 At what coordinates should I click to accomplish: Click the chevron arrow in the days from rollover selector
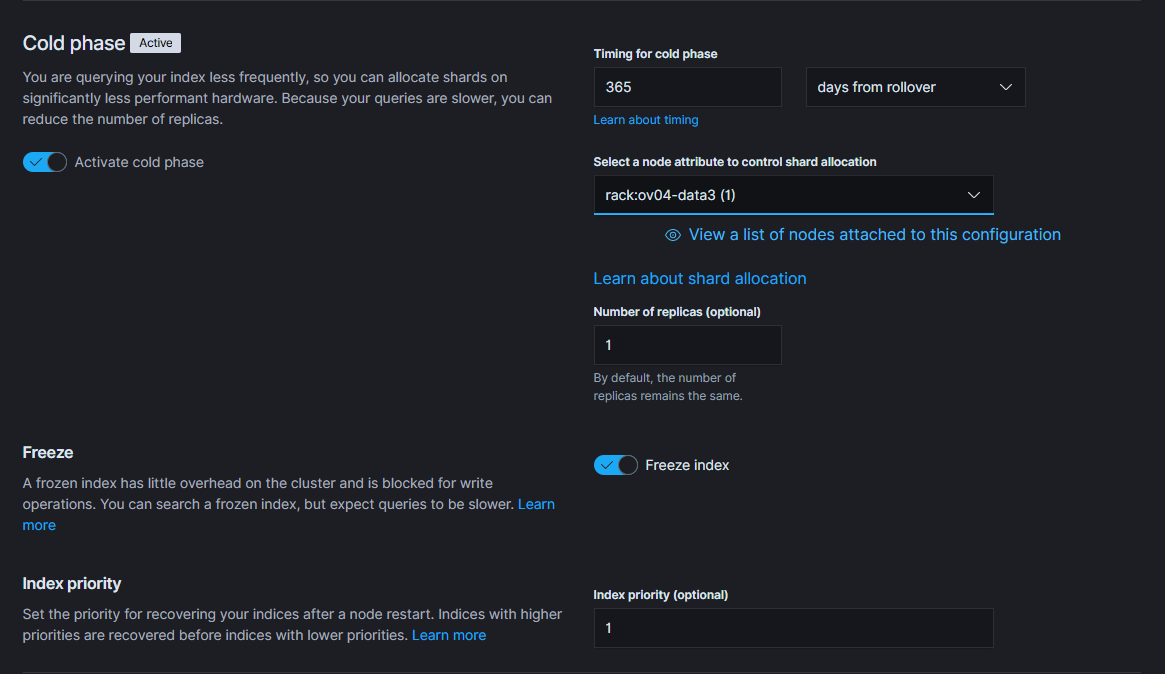tap(1006, 87)
